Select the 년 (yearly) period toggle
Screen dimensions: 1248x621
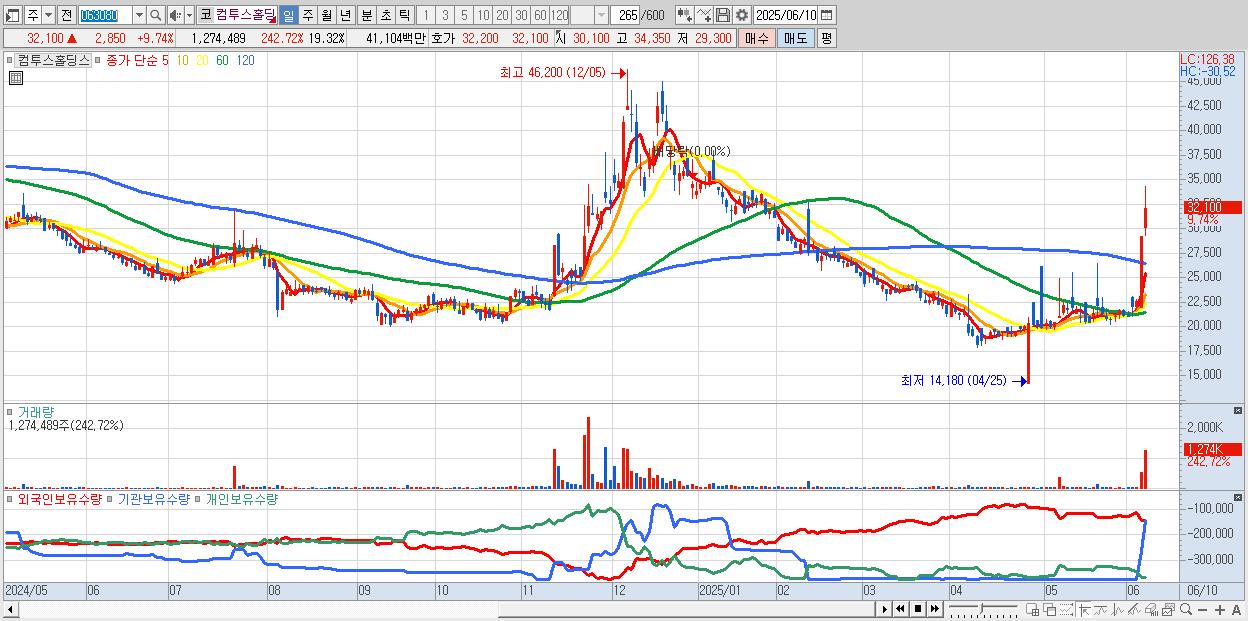pos(345,15)
